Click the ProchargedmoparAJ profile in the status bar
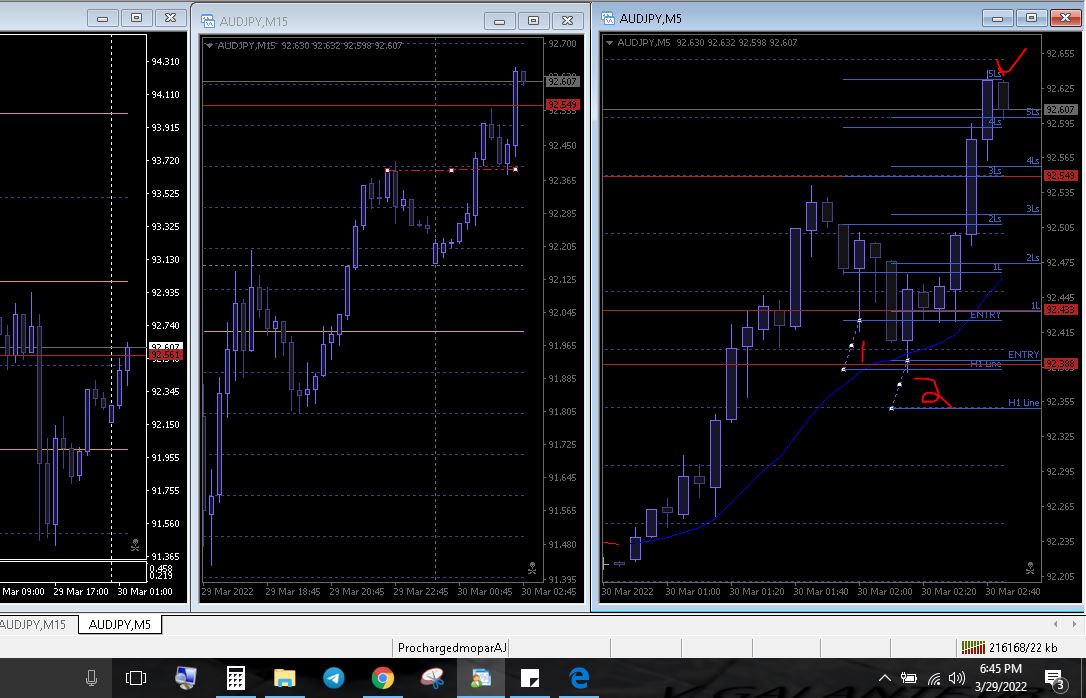This screenshot has width=1086, height=698. (x=452, y=648)
